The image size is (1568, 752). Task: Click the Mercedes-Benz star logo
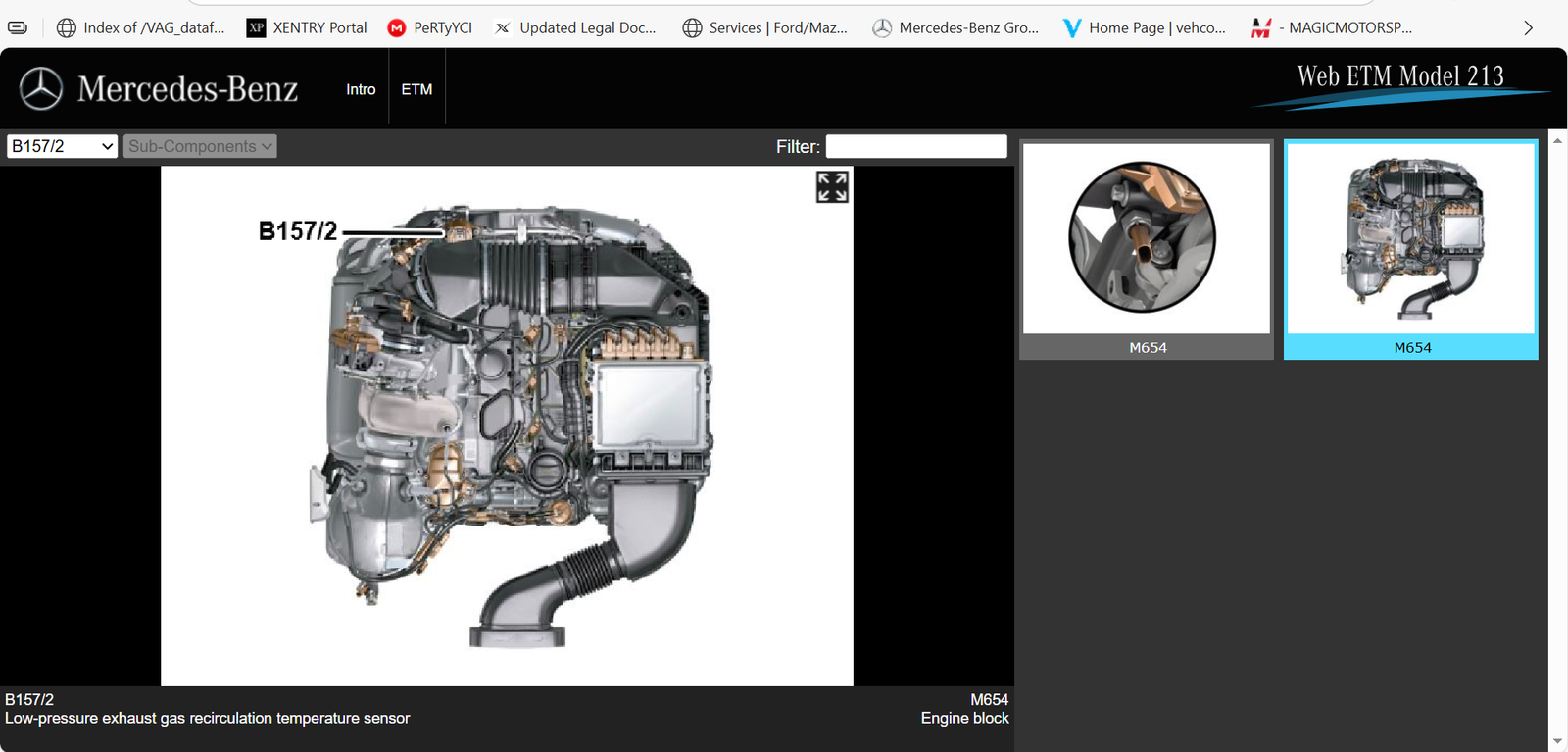41,89
